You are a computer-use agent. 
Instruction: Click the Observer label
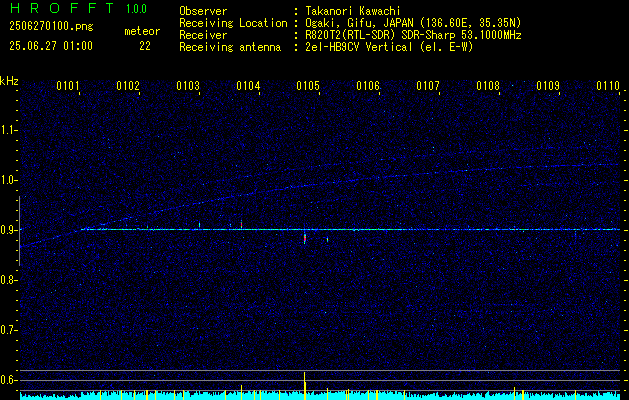(203, 11)
